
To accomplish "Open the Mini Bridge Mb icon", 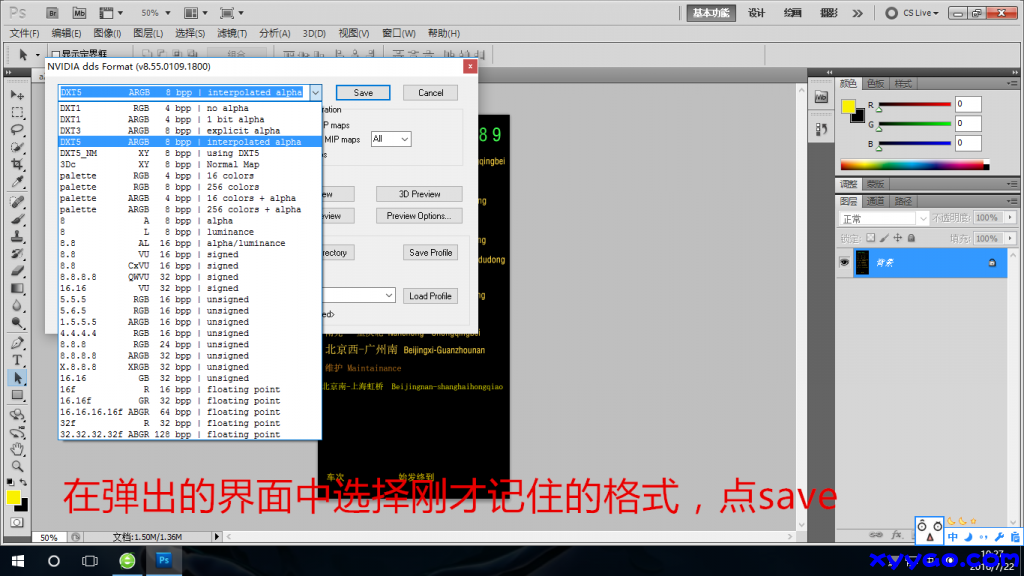I will (x=79, y=13).
